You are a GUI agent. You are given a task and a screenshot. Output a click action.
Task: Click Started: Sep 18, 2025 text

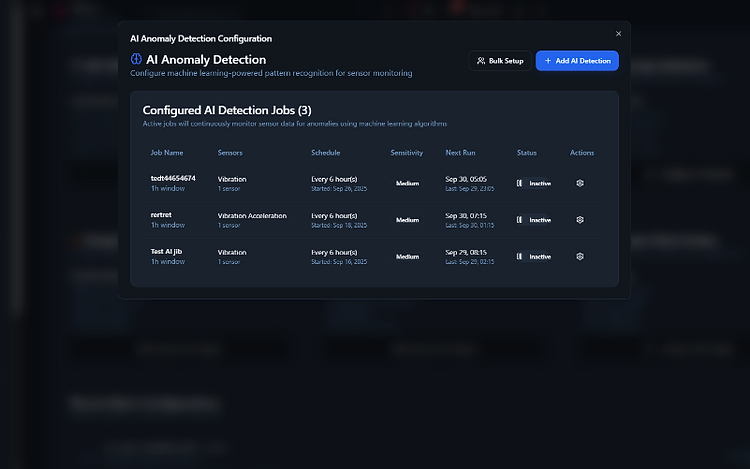pos(339,225)
